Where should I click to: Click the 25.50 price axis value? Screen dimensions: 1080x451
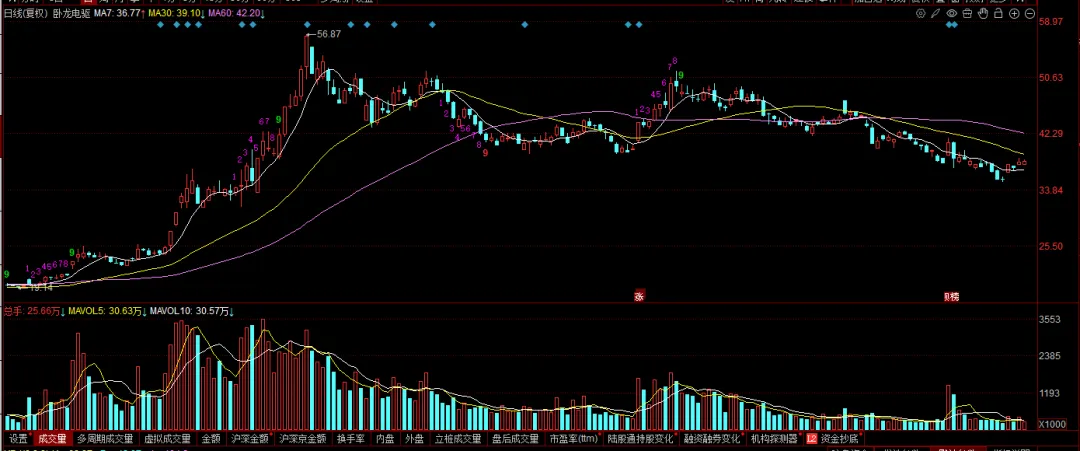tap(1051, 247)
